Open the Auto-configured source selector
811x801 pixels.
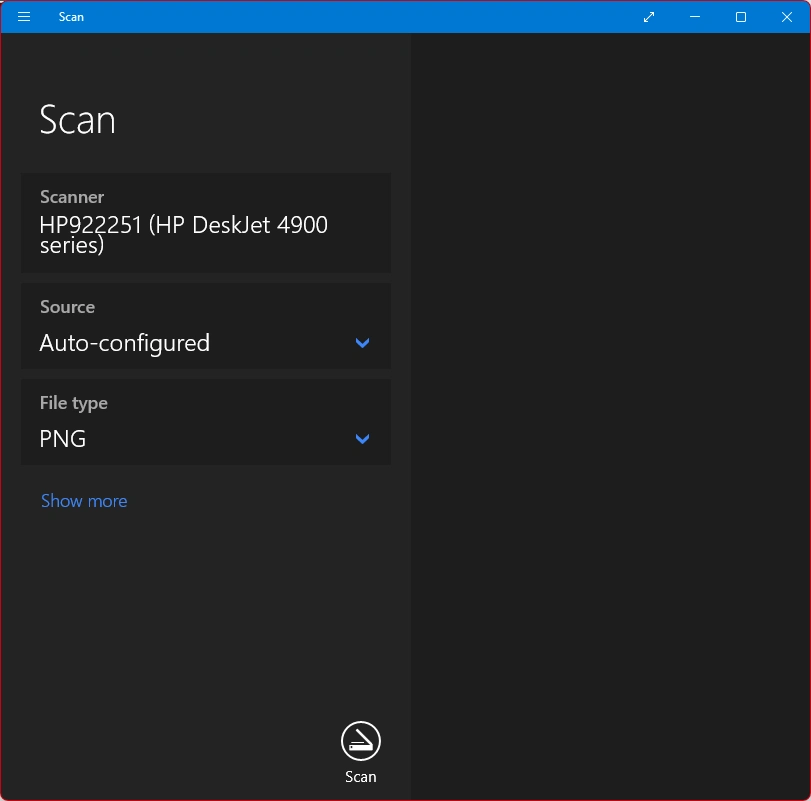point(206,326)
